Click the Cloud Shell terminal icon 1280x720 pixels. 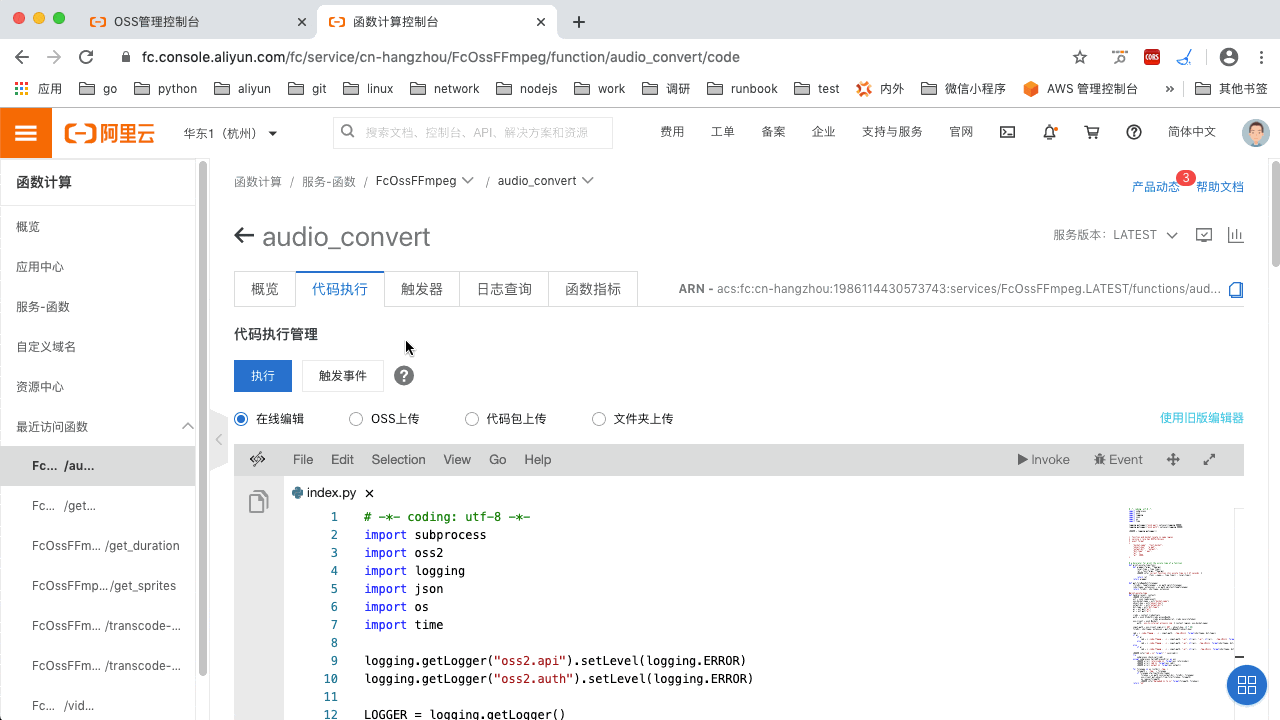pyautogui.click(x=1008, y=132)
